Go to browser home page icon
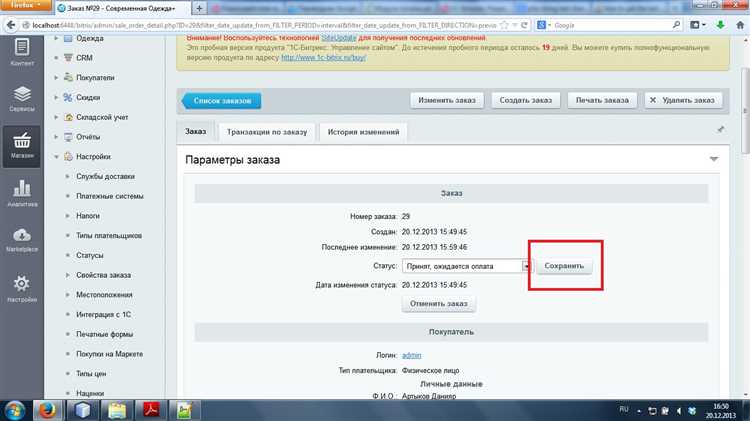 pos(740,25)
